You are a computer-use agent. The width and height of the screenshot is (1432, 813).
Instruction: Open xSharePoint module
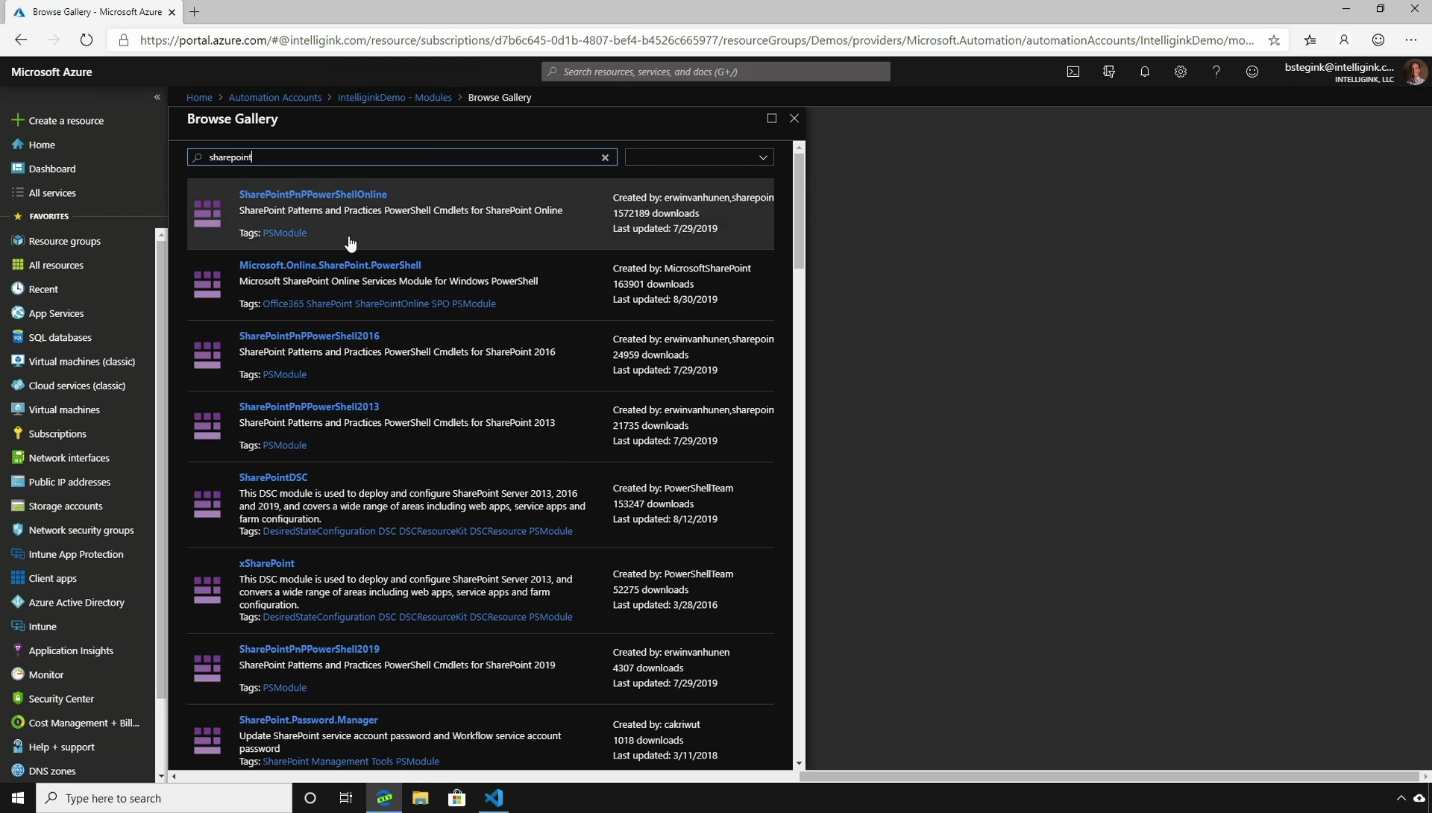tap(267, 564)
